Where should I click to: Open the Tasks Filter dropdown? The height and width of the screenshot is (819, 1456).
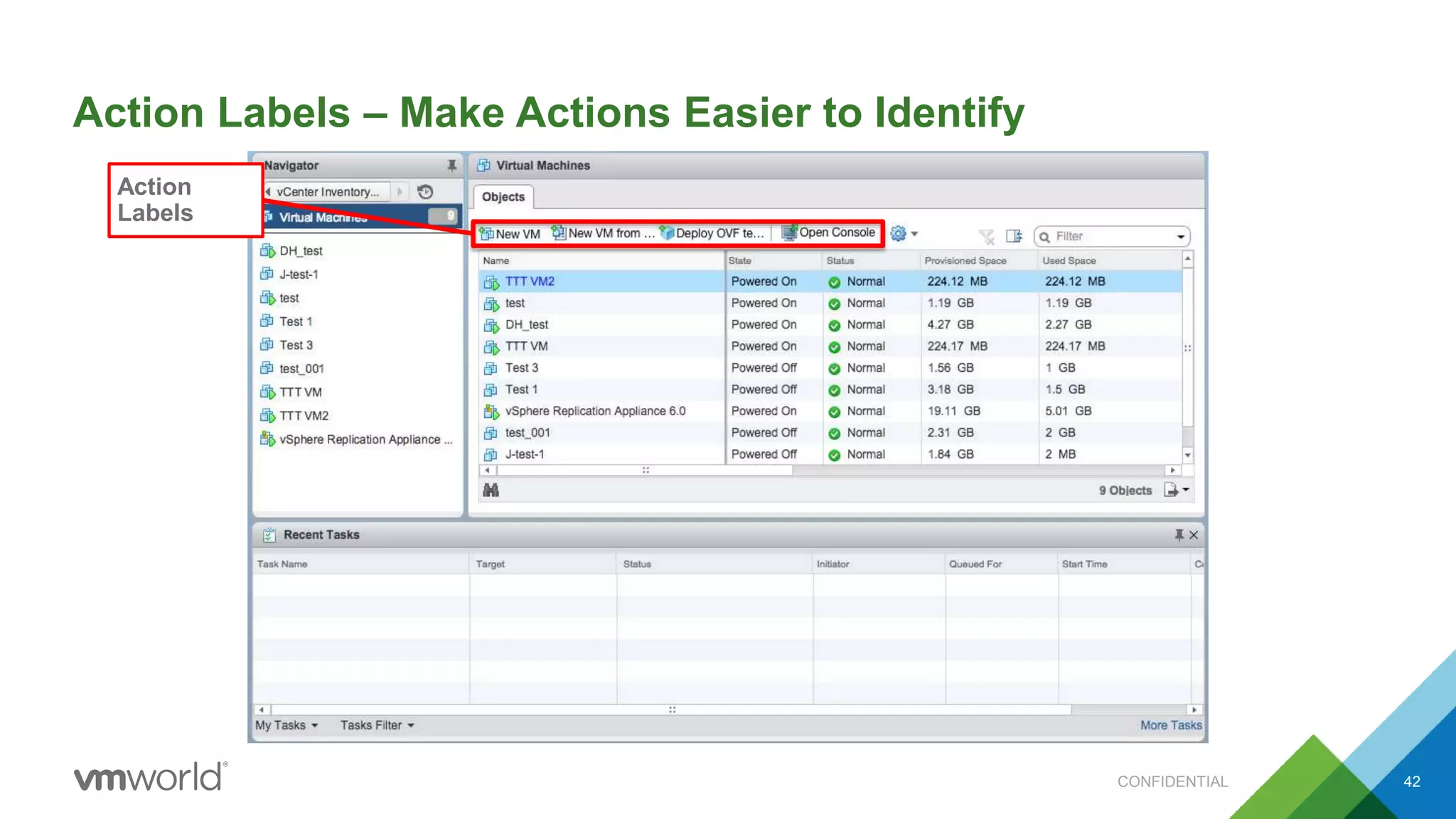tap(377, 725)
